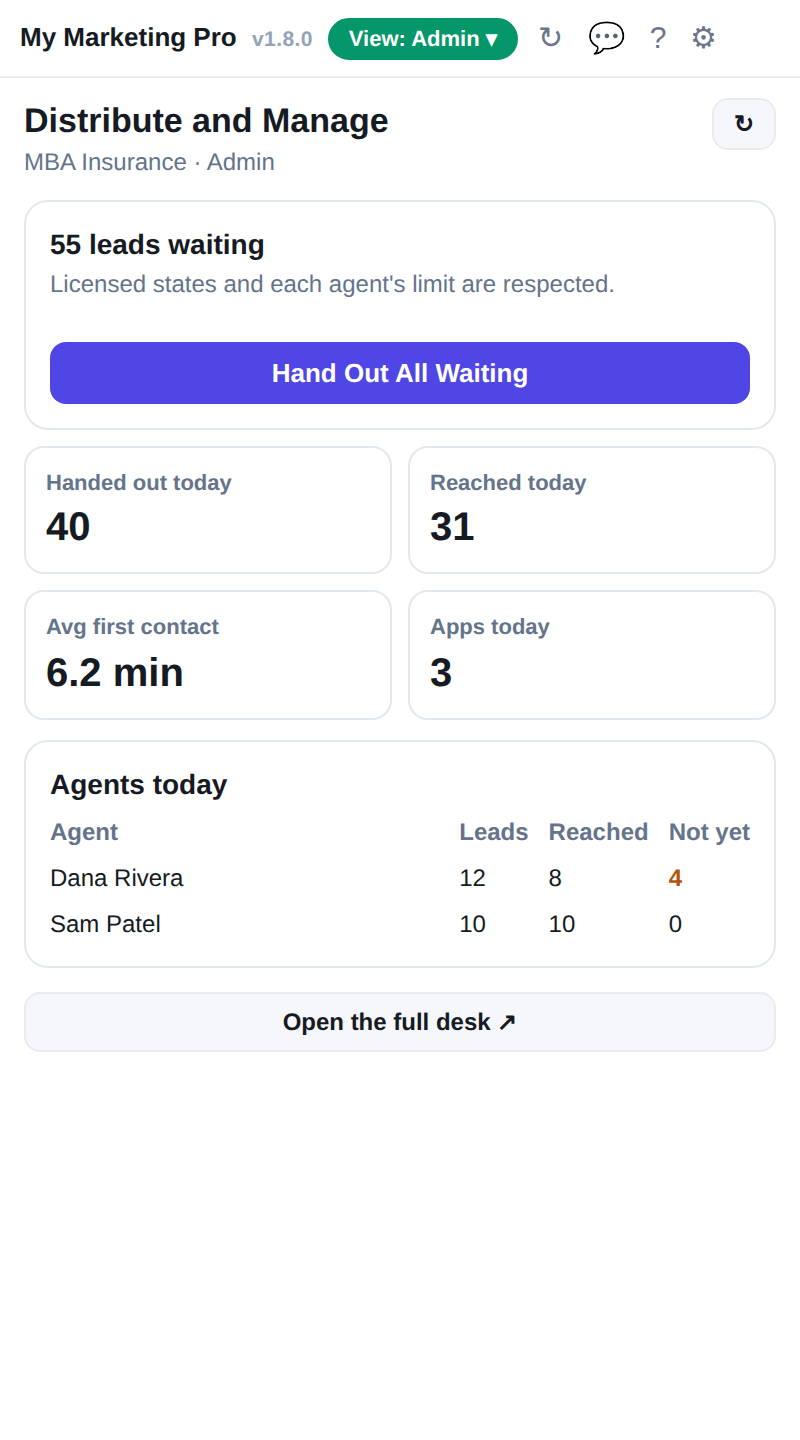The width and height of the screenshot is (800, 1440).
Task: Open settings with the gear icon
Action: pos(703,38)
